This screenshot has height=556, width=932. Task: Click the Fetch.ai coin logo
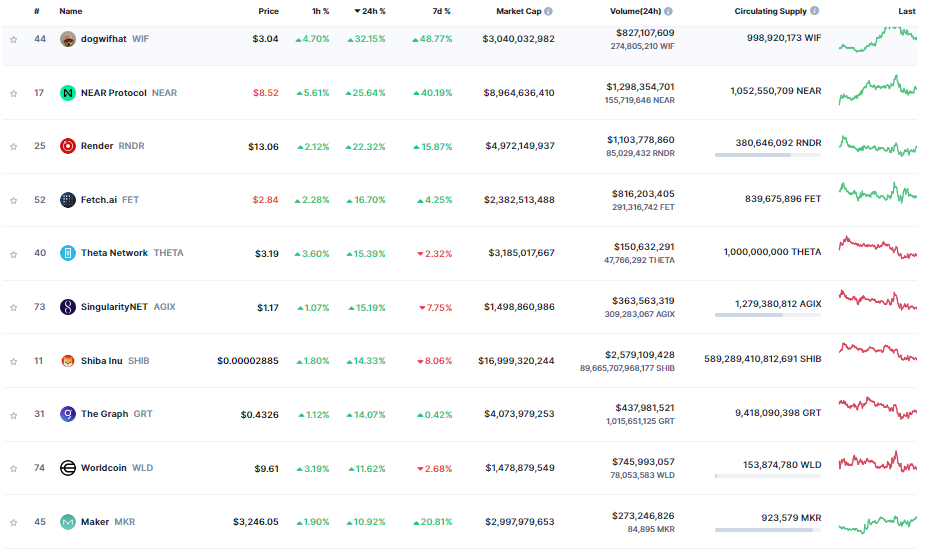click(x=68, y=200)
